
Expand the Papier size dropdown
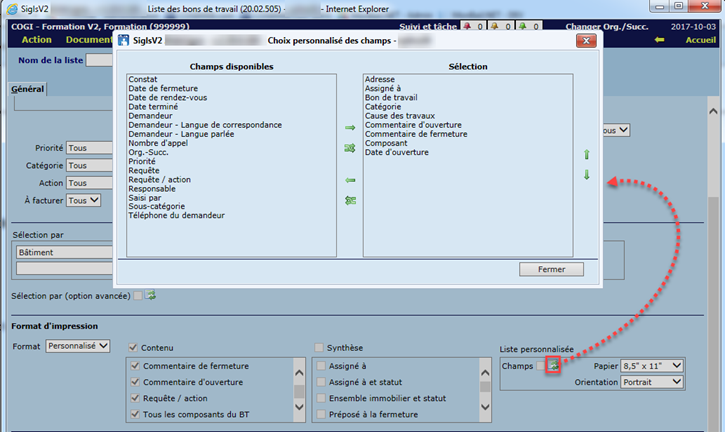pos(652,366)
